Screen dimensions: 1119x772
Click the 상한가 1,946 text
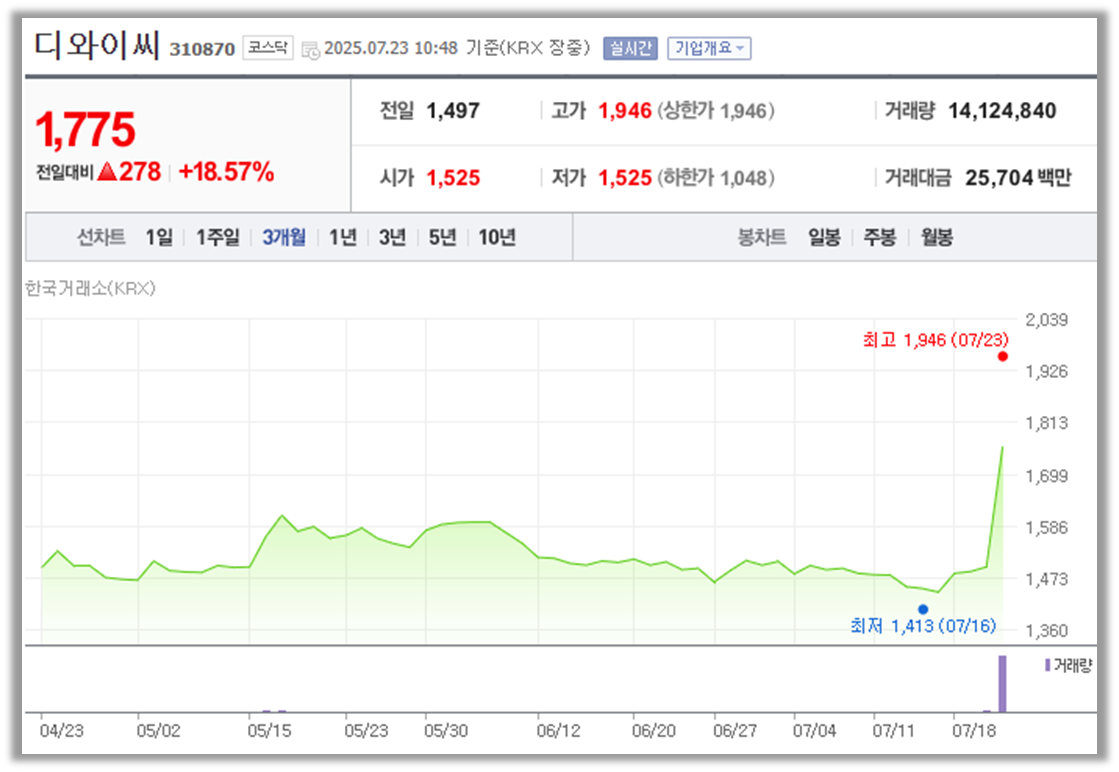click(x=715, y=111)
